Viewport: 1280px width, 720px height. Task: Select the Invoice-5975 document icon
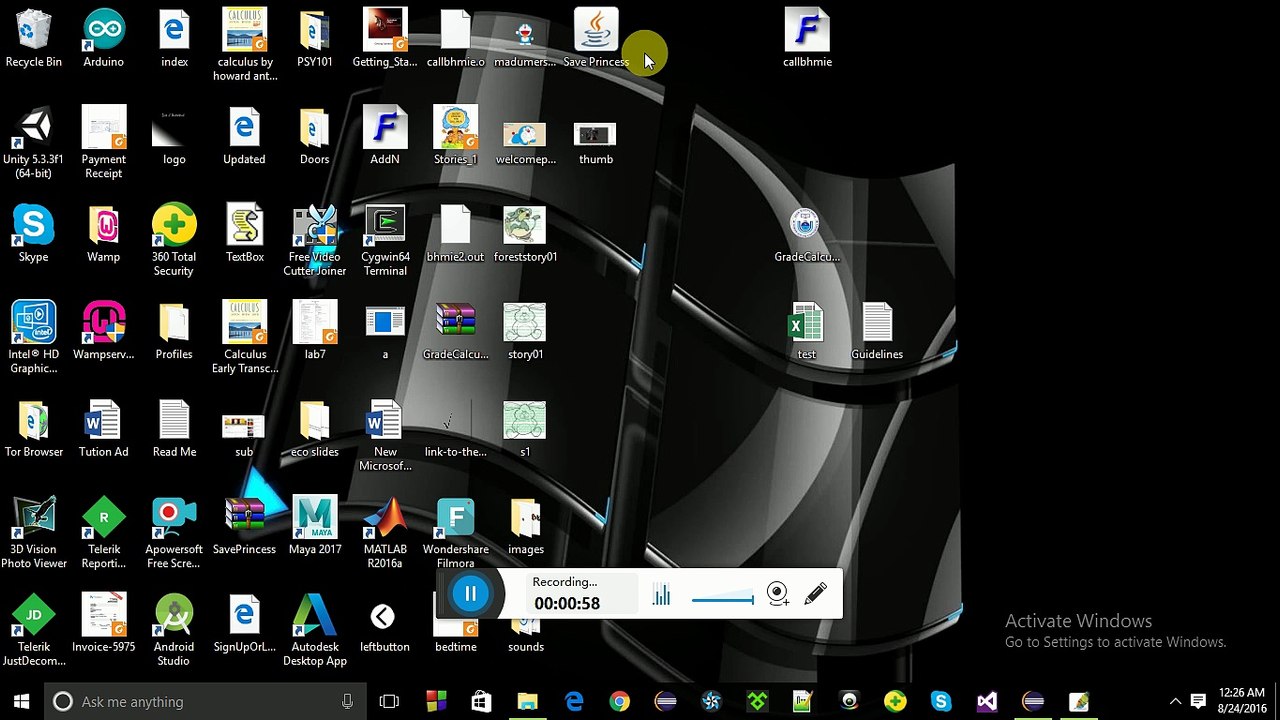point(104,624)
